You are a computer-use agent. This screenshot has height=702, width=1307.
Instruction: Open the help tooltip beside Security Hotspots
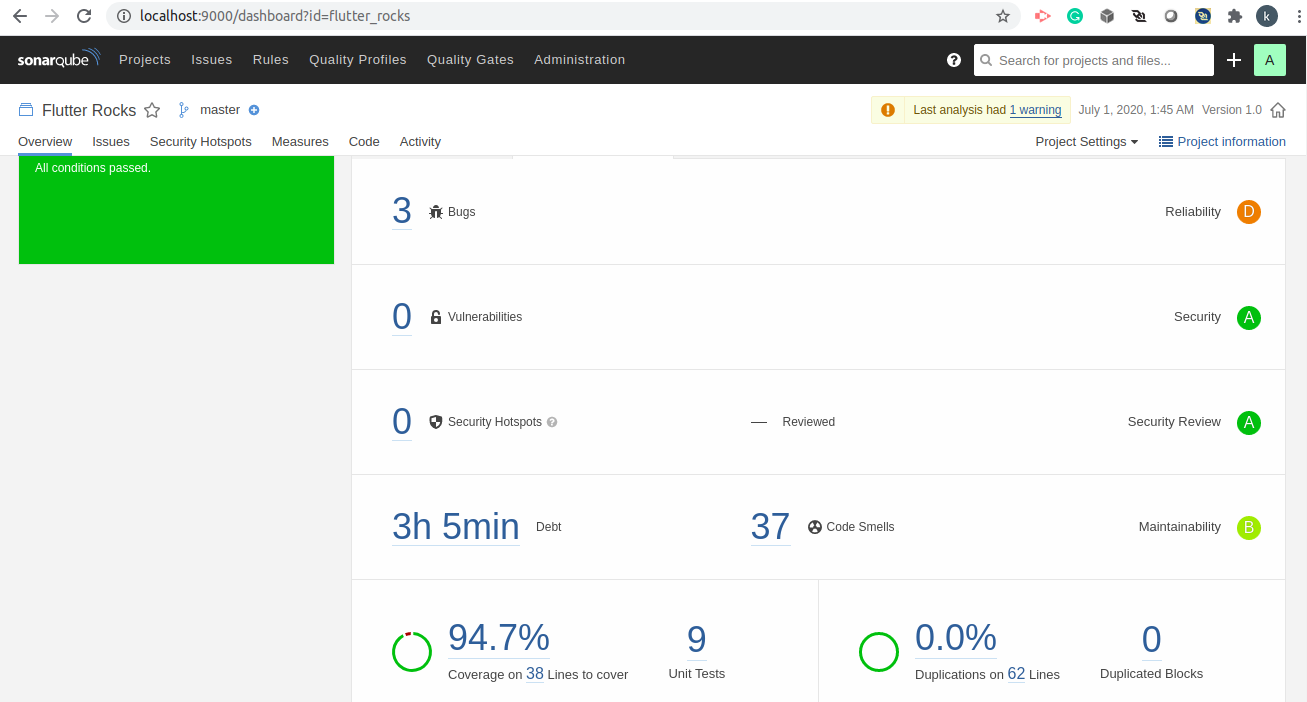[x=552, y=422]
